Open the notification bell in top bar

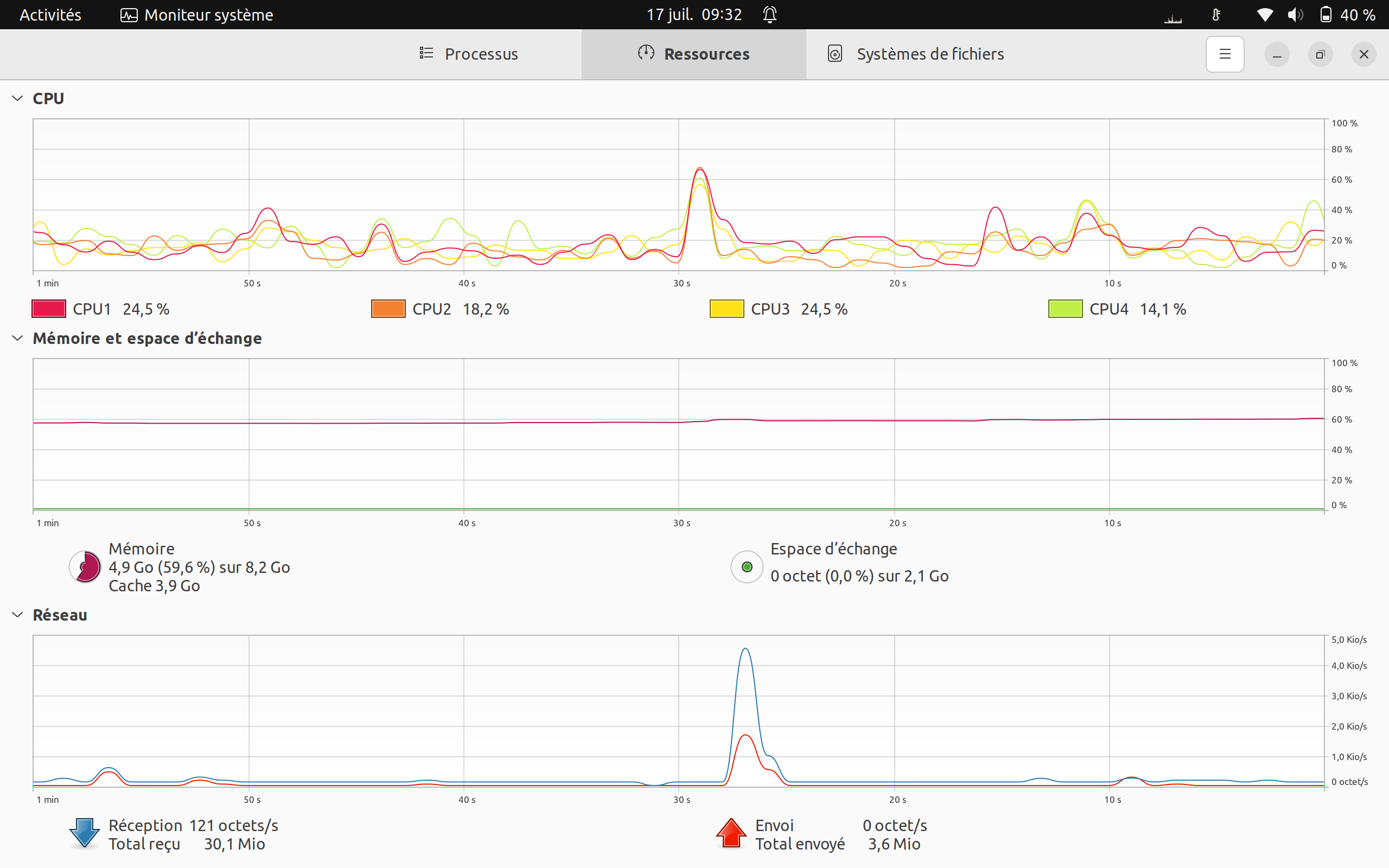point(770,14)
